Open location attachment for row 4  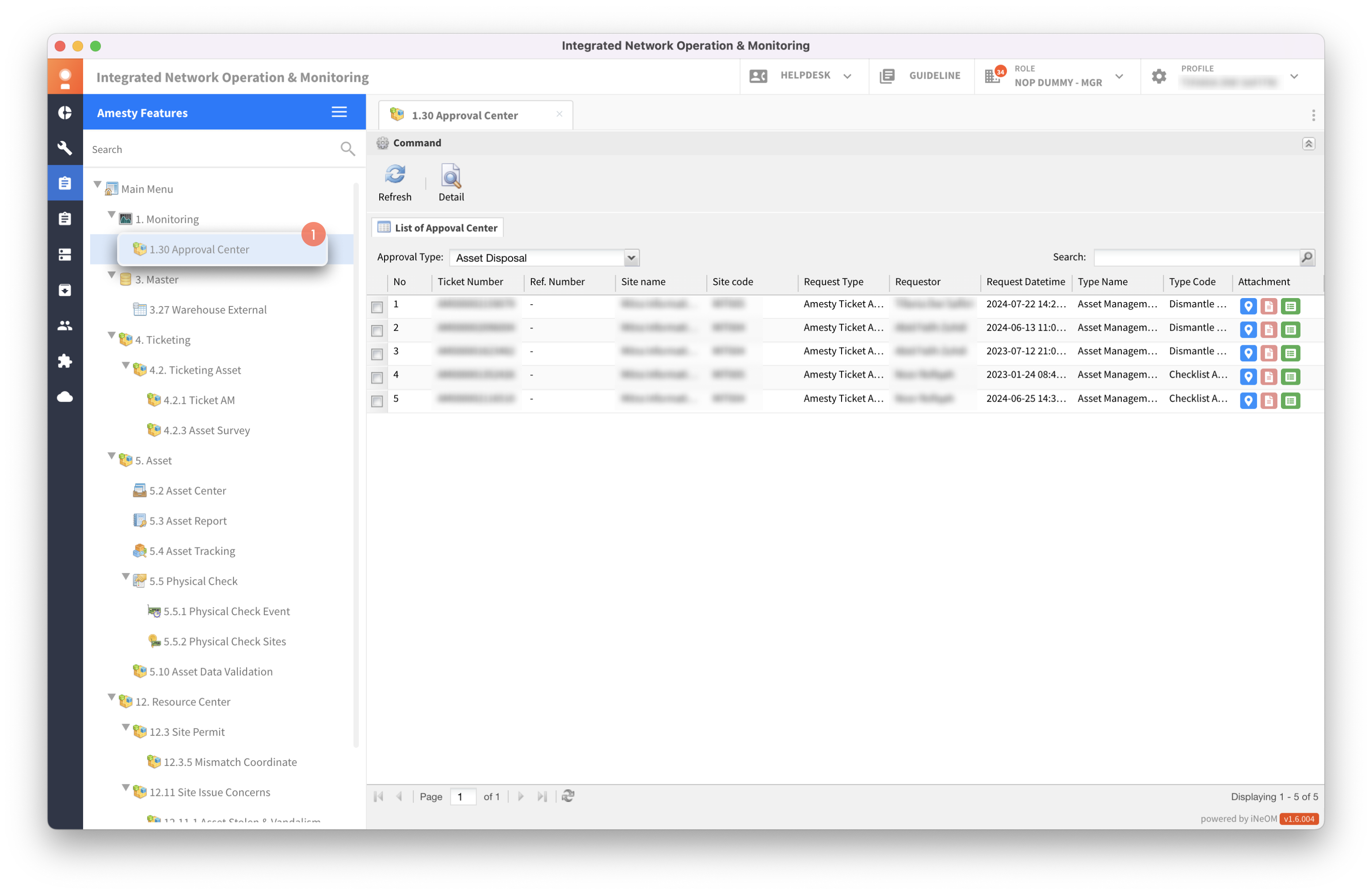click(x=1248, y=377)
